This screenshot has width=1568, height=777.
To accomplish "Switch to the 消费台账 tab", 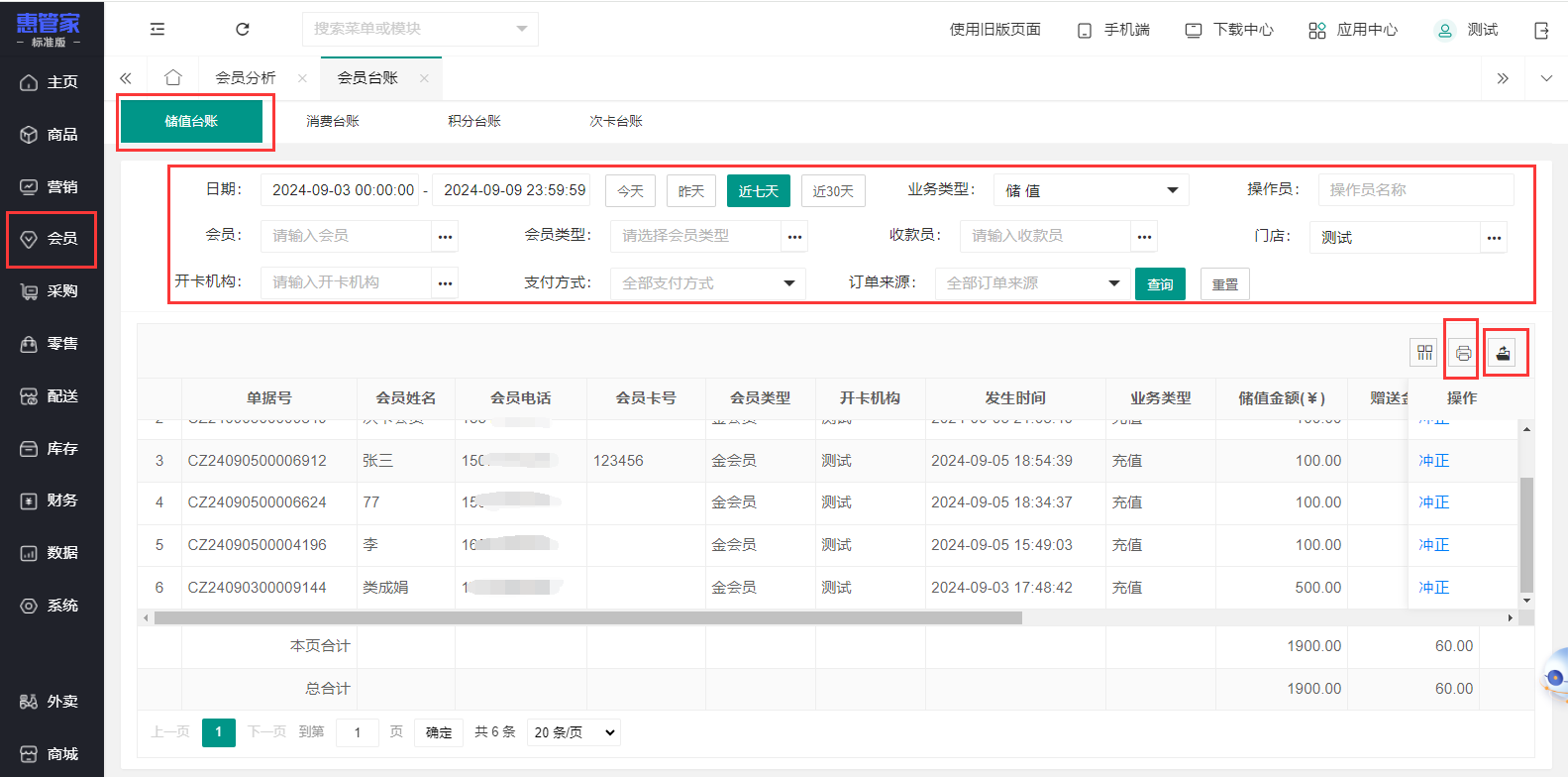I will coord(333,121).
